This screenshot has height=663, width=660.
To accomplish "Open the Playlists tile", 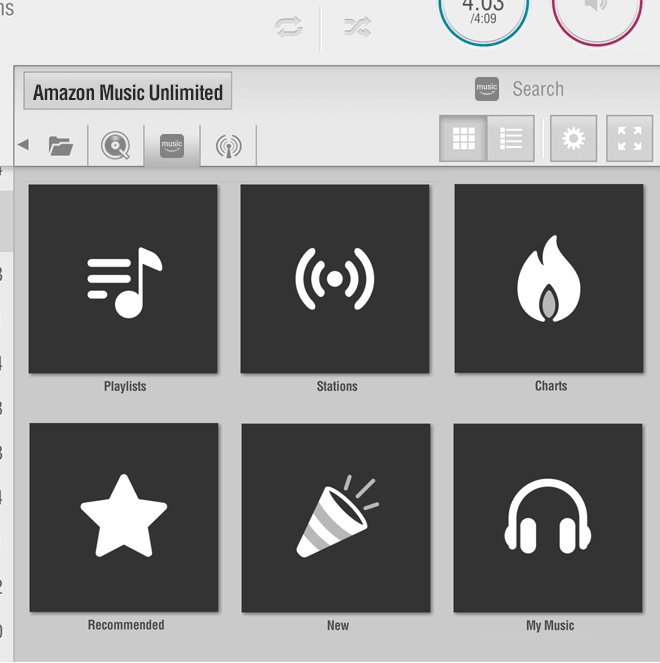I will tap(123, 279).
